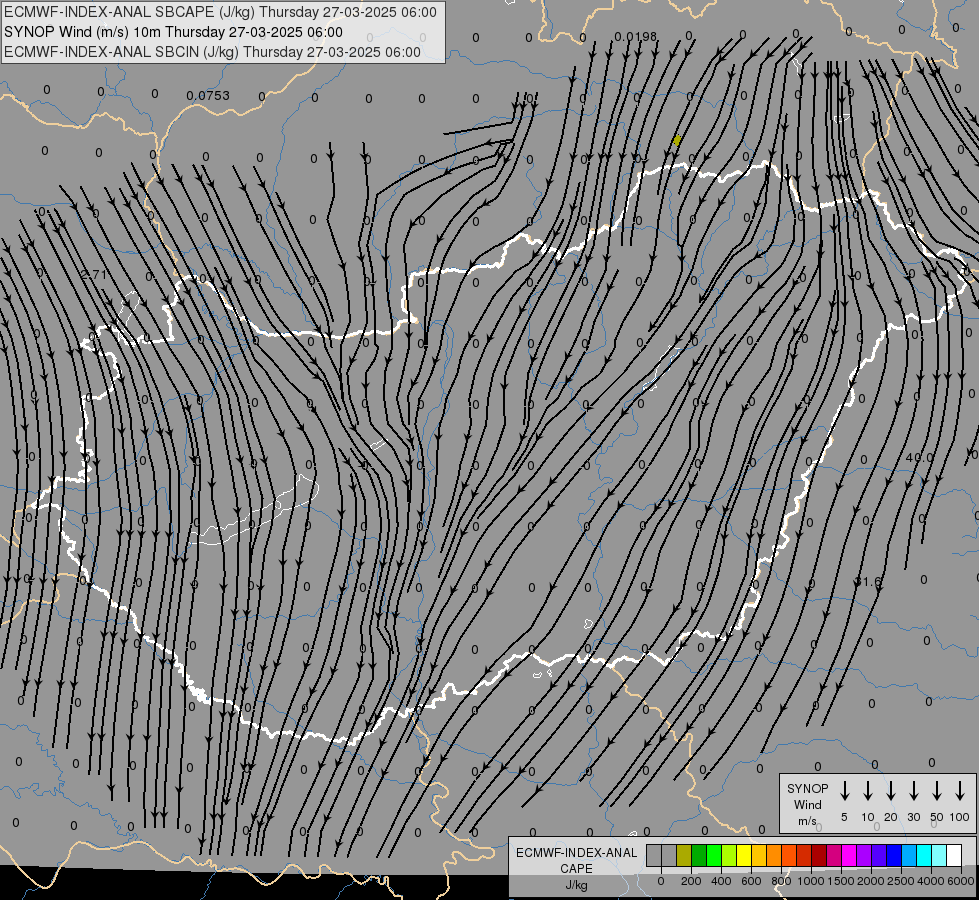The width and height of the screenshot is (979, 900).
Task: Click the 5 m/s wind arrow in legend
Action: (844, 791)
